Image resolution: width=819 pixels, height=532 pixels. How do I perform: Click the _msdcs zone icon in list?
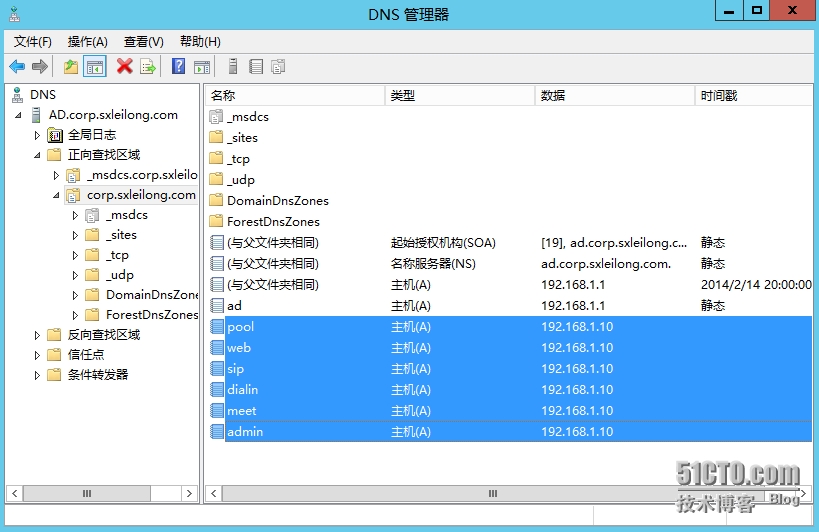coord(216,116)
